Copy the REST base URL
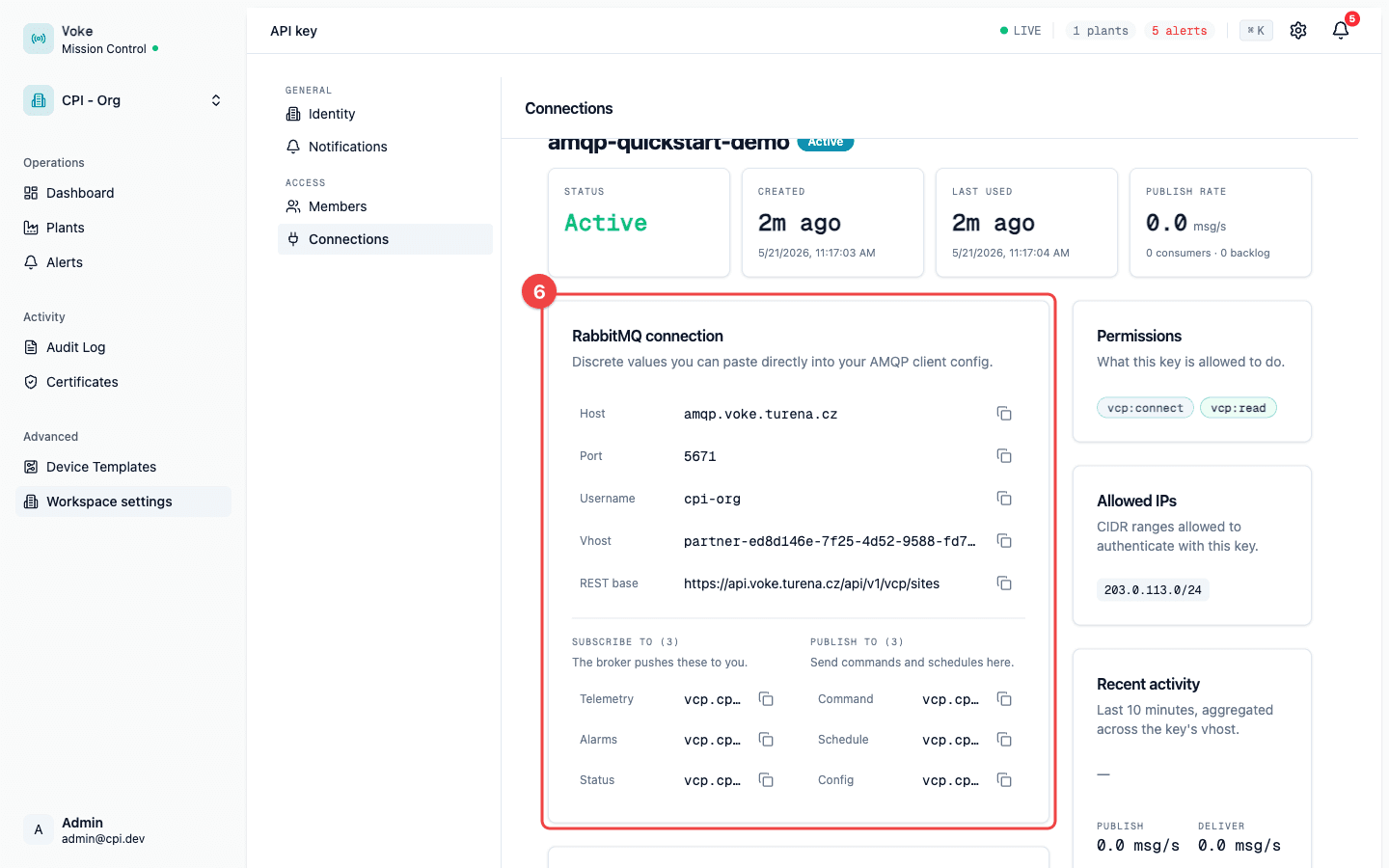 1004,583
